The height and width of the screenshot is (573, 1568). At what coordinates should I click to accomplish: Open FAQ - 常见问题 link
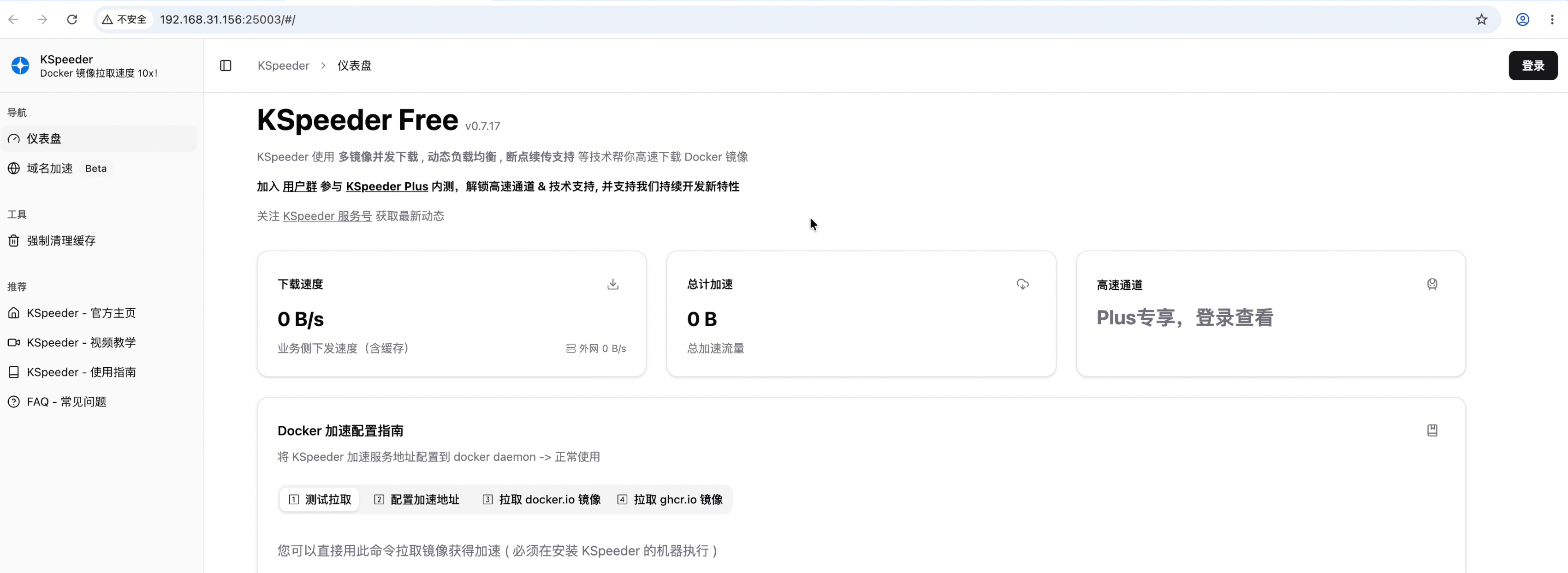(66, 402)
